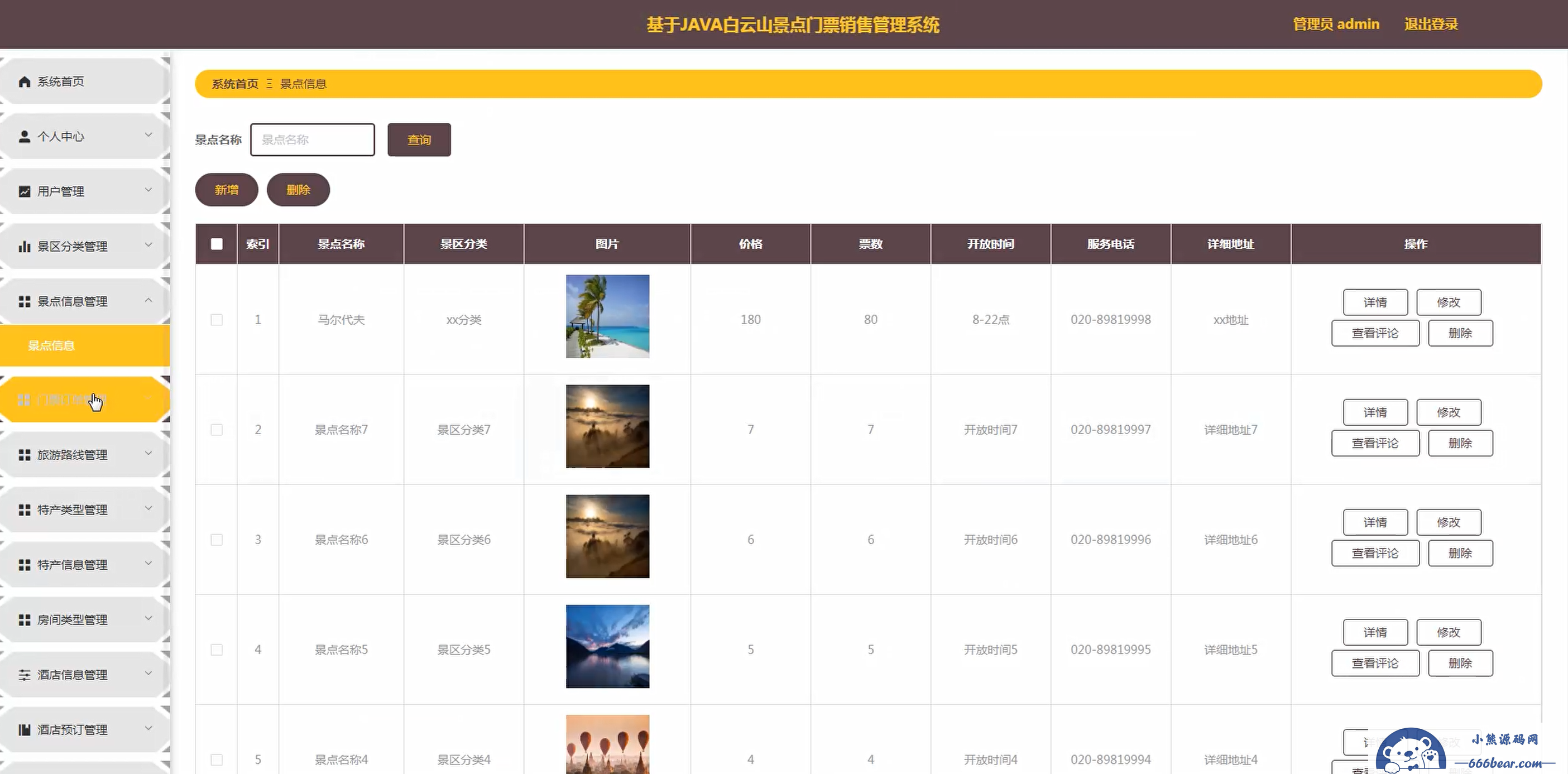This screenshot has height=774, width=1568.
Task: Click the grid icon beside 旅游路线管理
Action: point(25,455)
